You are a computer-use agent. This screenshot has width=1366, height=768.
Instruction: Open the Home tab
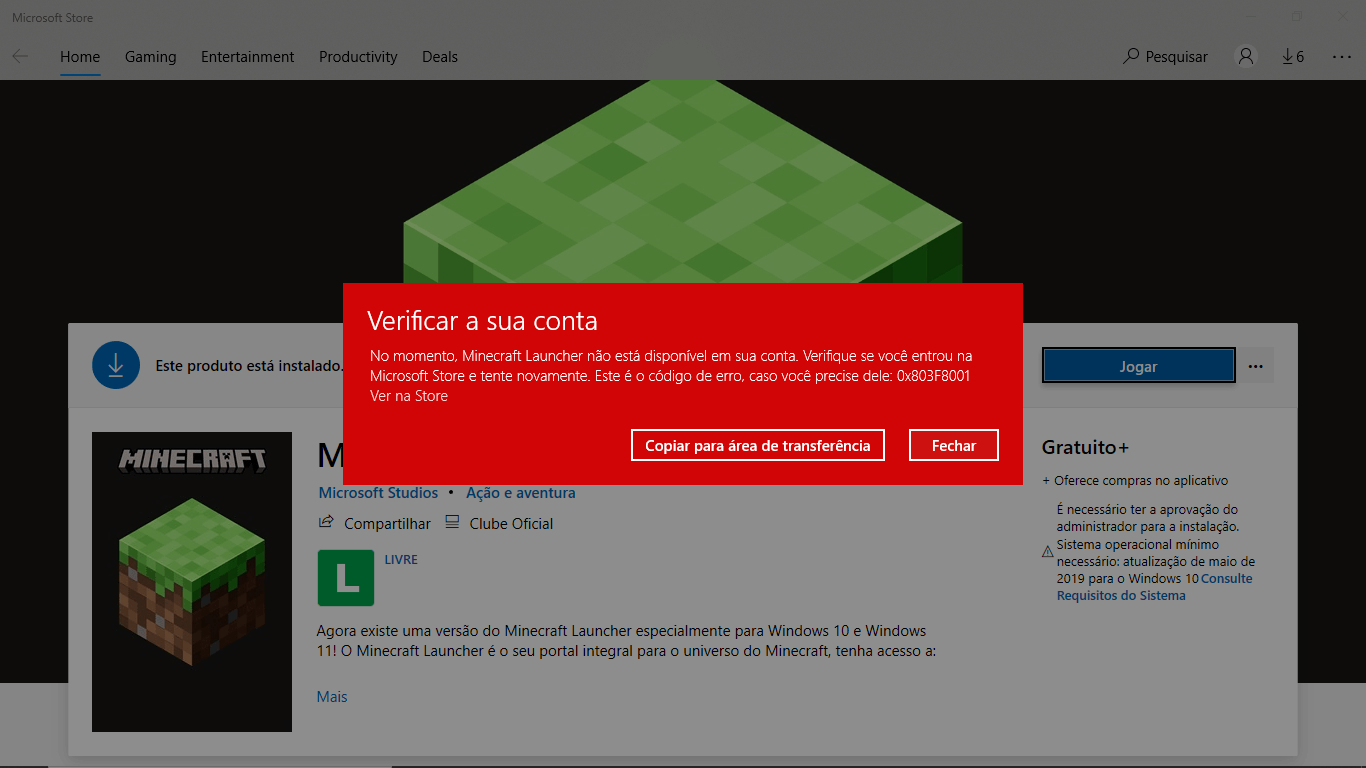pos(80,57)
